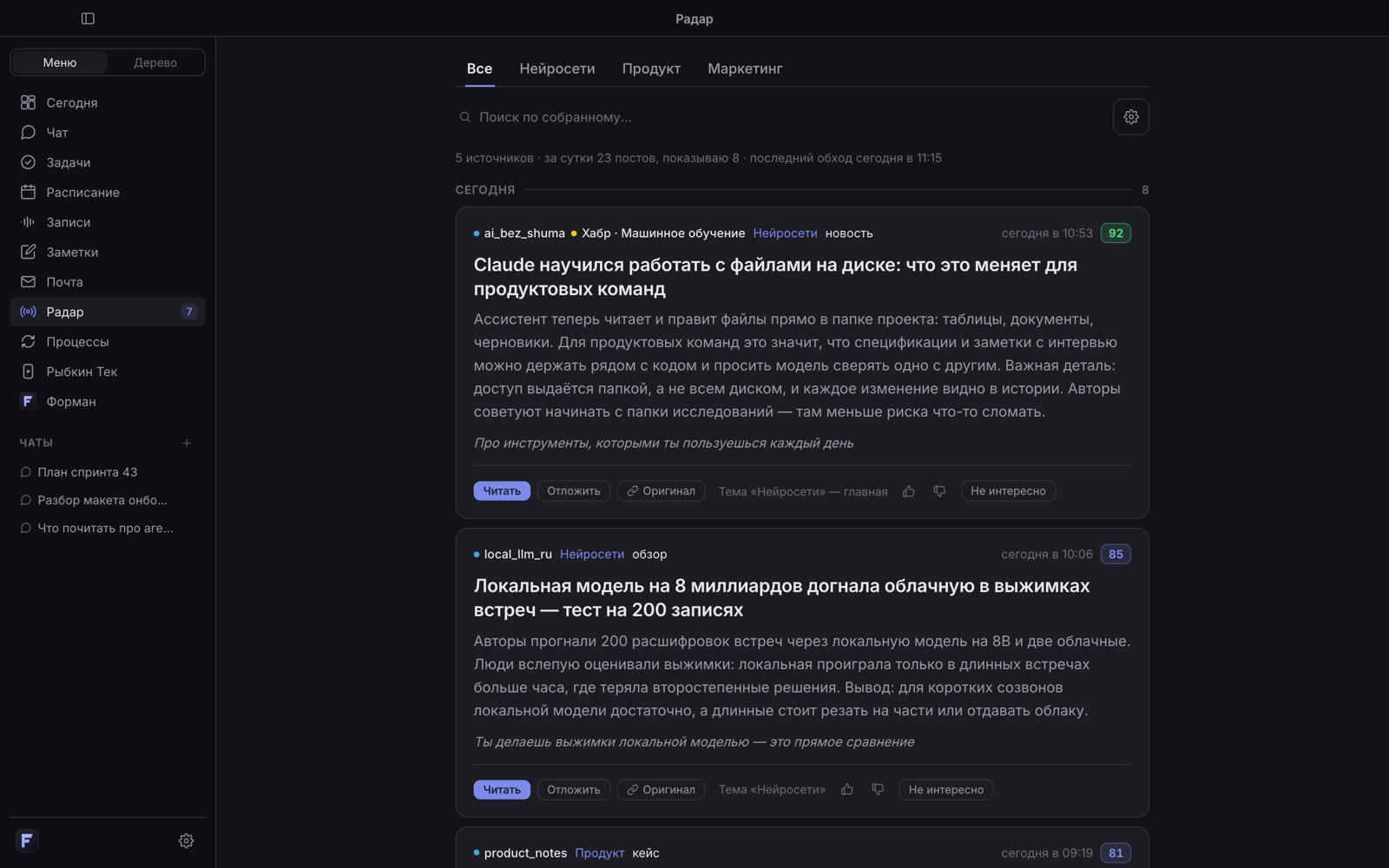The image size is (1389, 868).
Task: Switch sidebar to Дерево view
Action: point(155,62)
